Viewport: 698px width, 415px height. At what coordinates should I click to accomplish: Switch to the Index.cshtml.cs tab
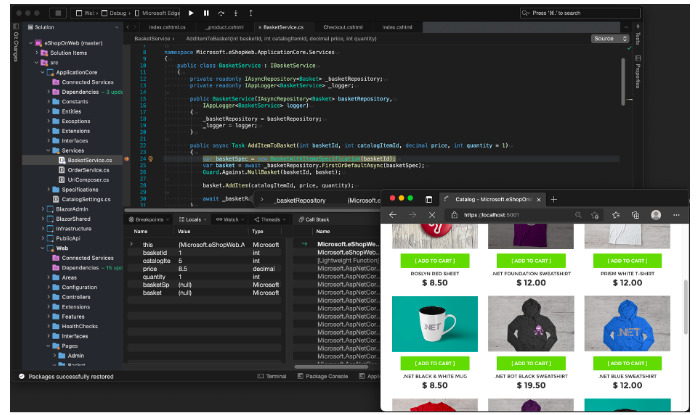tap(167, 27)
